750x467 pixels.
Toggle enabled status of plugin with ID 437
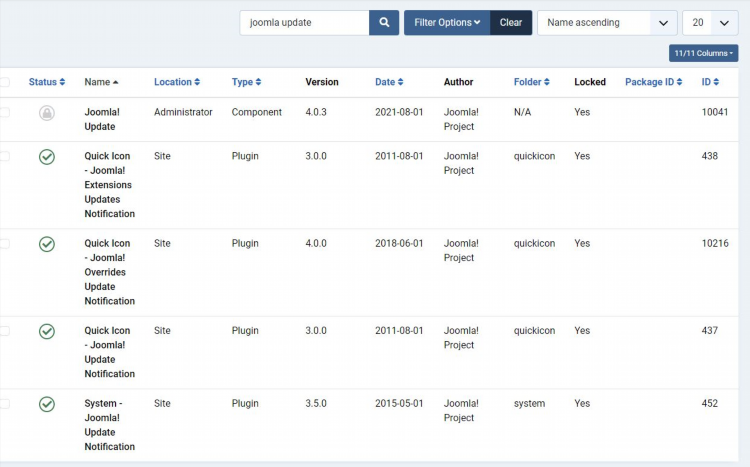[47, 331]
